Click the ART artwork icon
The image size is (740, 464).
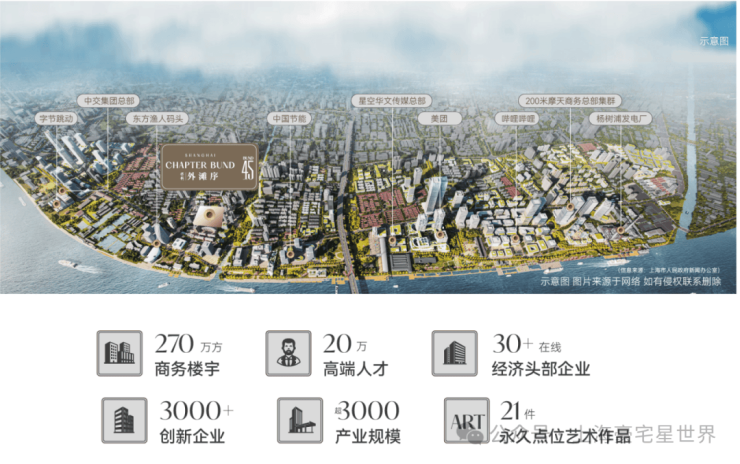pos(467,420)
